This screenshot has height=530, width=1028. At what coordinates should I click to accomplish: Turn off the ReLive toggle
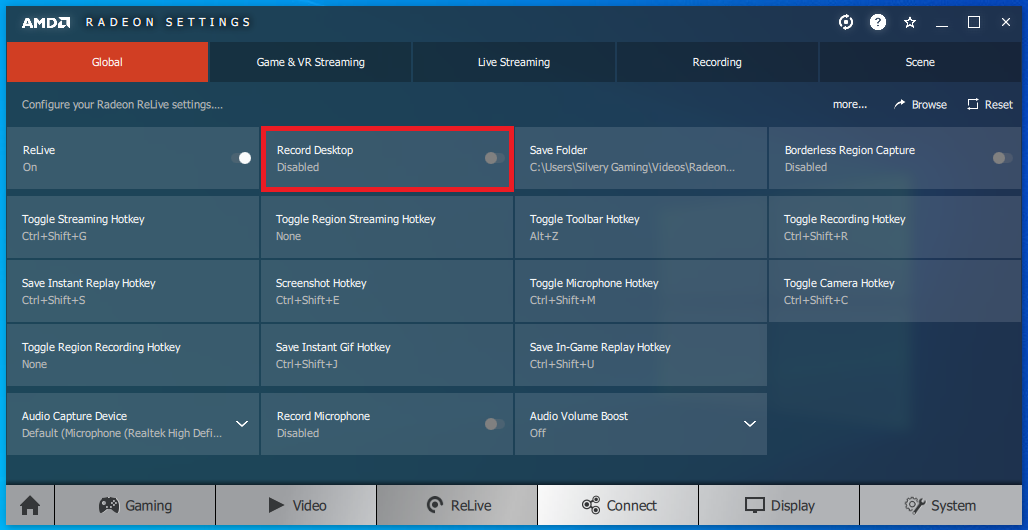point(241,158)
